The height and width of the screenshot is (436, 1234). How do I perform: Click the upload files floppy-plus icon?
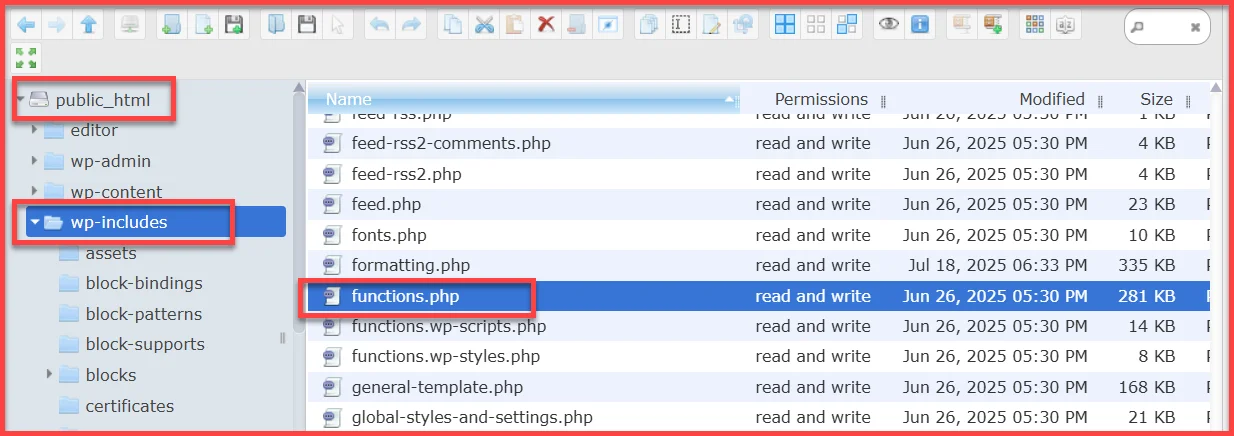click(234, 24)
